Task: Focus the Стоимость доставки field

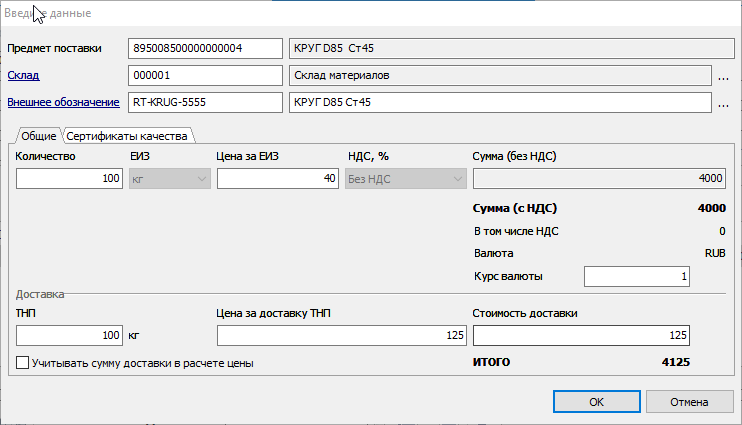Action: (581, 335)
